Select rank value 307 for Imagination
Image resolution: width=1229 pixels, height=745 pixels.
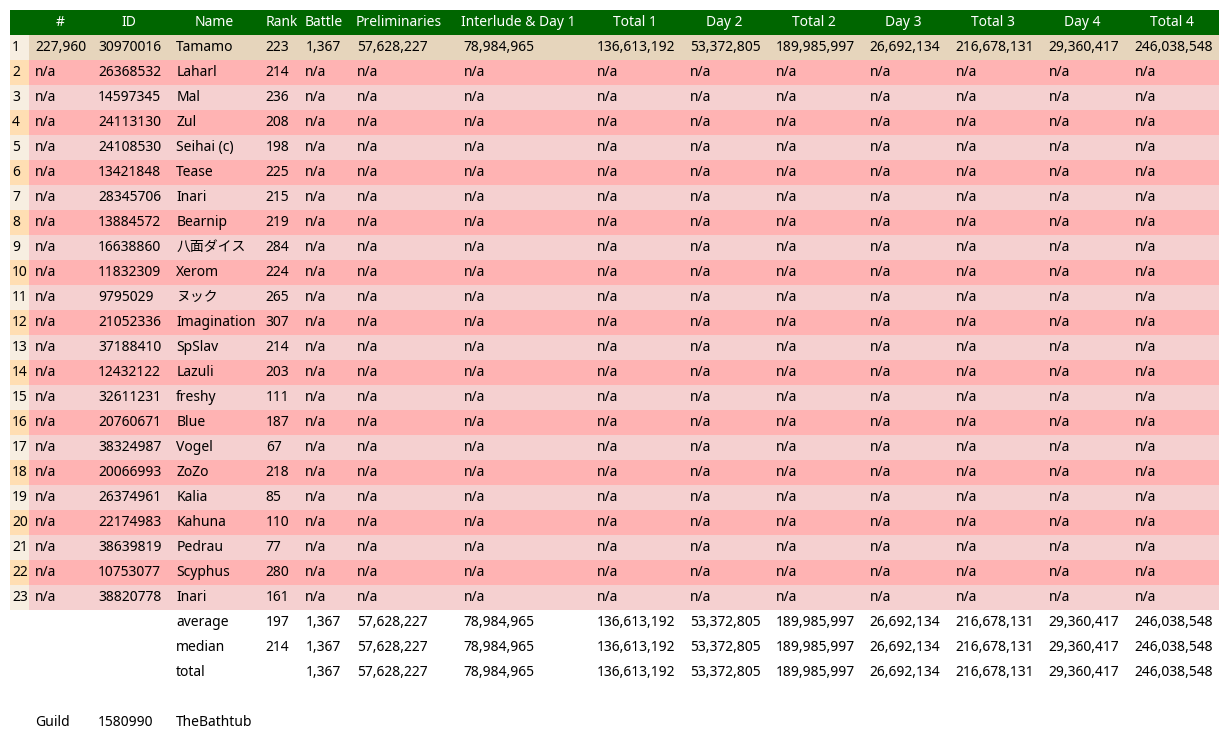pos(277,321)
